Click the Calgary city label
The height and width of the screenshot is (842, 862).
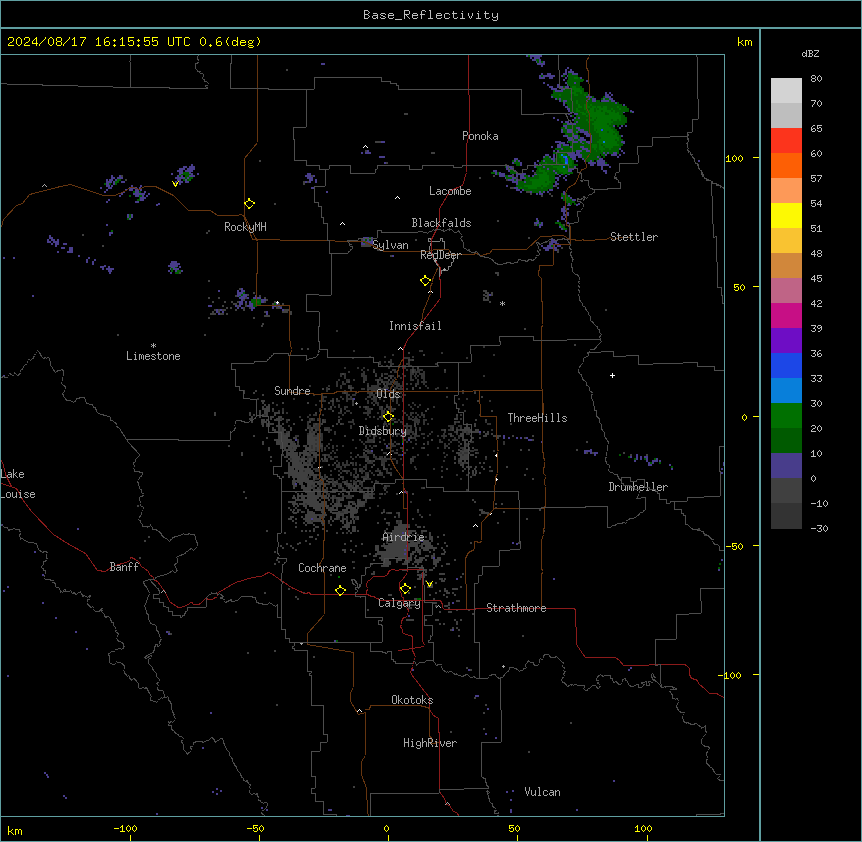[399, 603]
